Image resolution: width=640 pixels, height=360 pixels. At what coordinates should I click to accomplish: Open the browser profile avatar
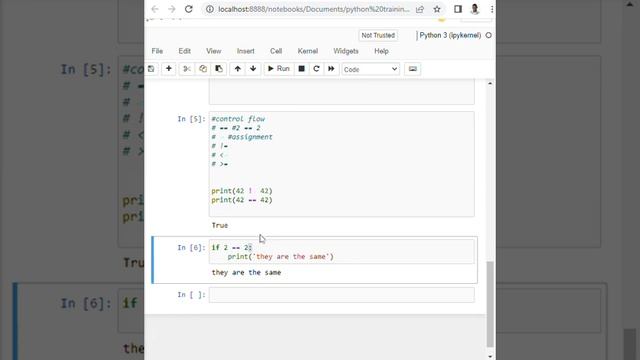[475, 9]
